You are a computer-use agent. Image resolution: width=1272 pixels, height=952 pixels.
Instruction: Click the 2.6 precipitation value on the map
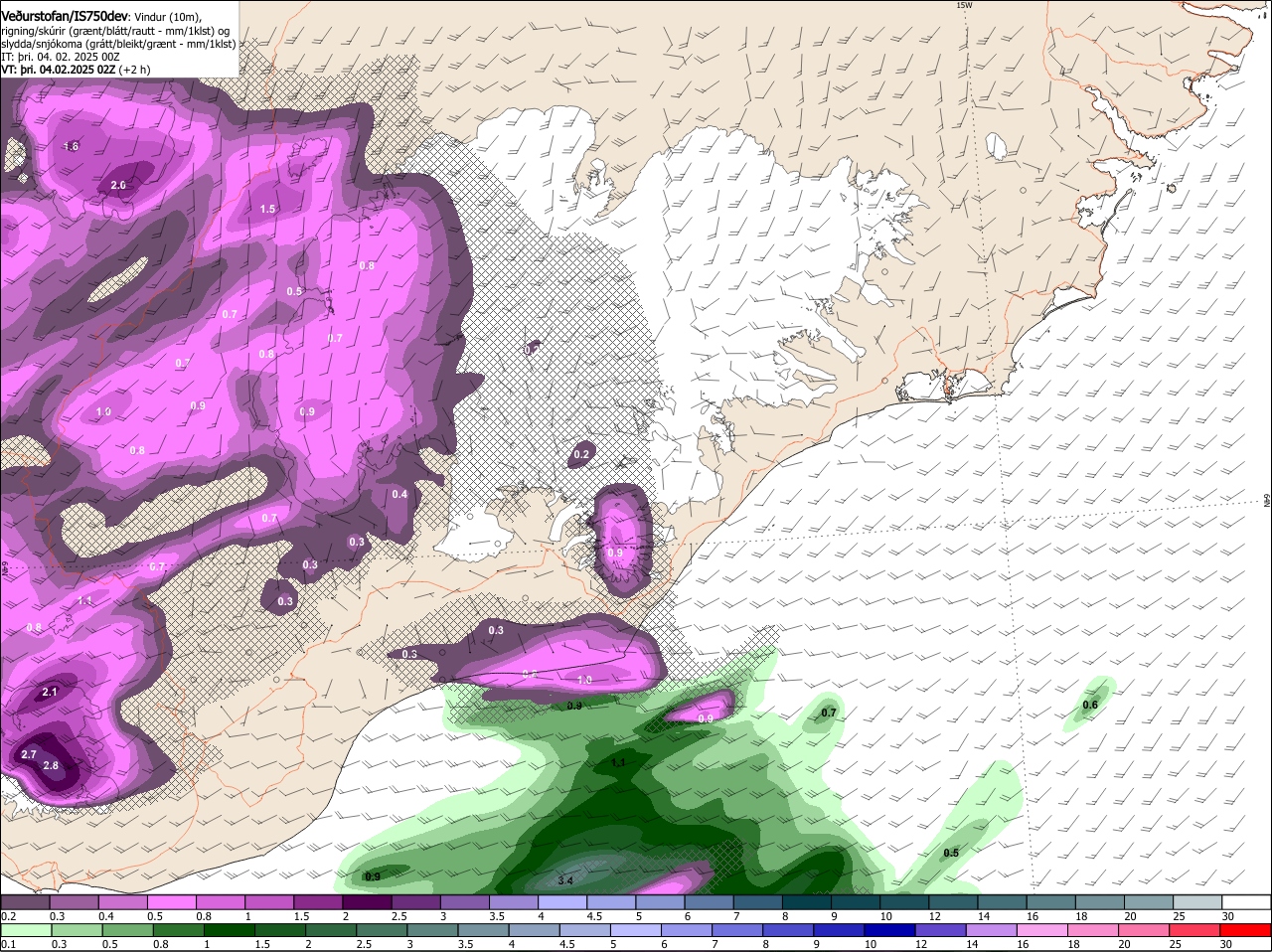point(118,186)
